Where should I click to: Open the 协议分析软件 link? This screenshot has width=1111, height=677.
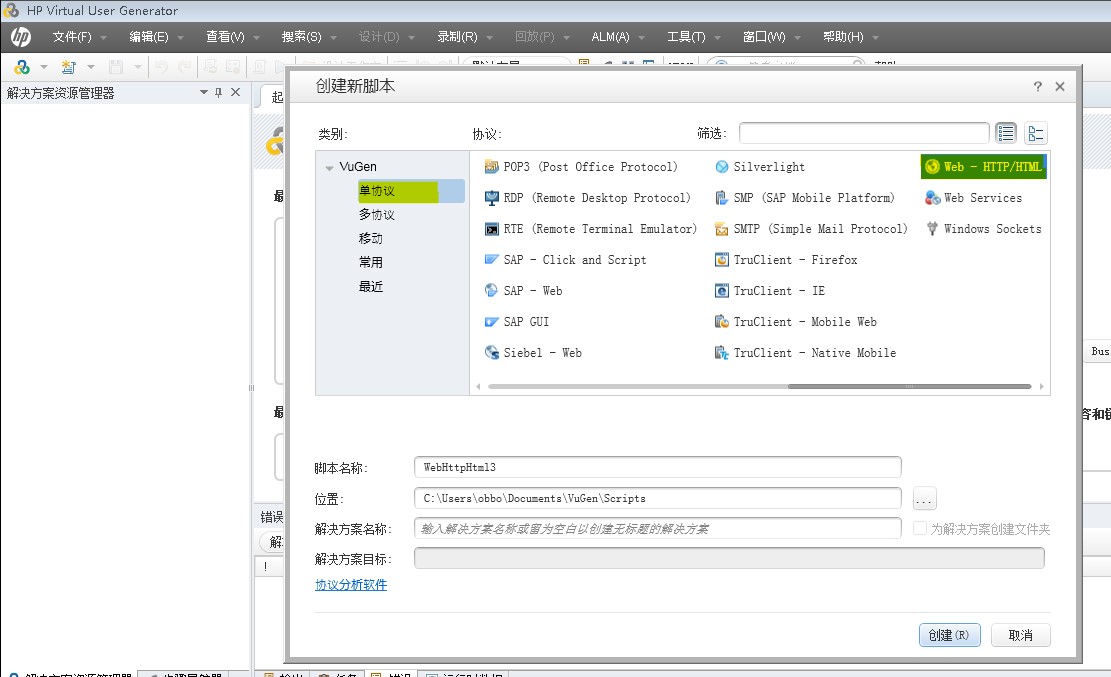click(x=351, y=585)
